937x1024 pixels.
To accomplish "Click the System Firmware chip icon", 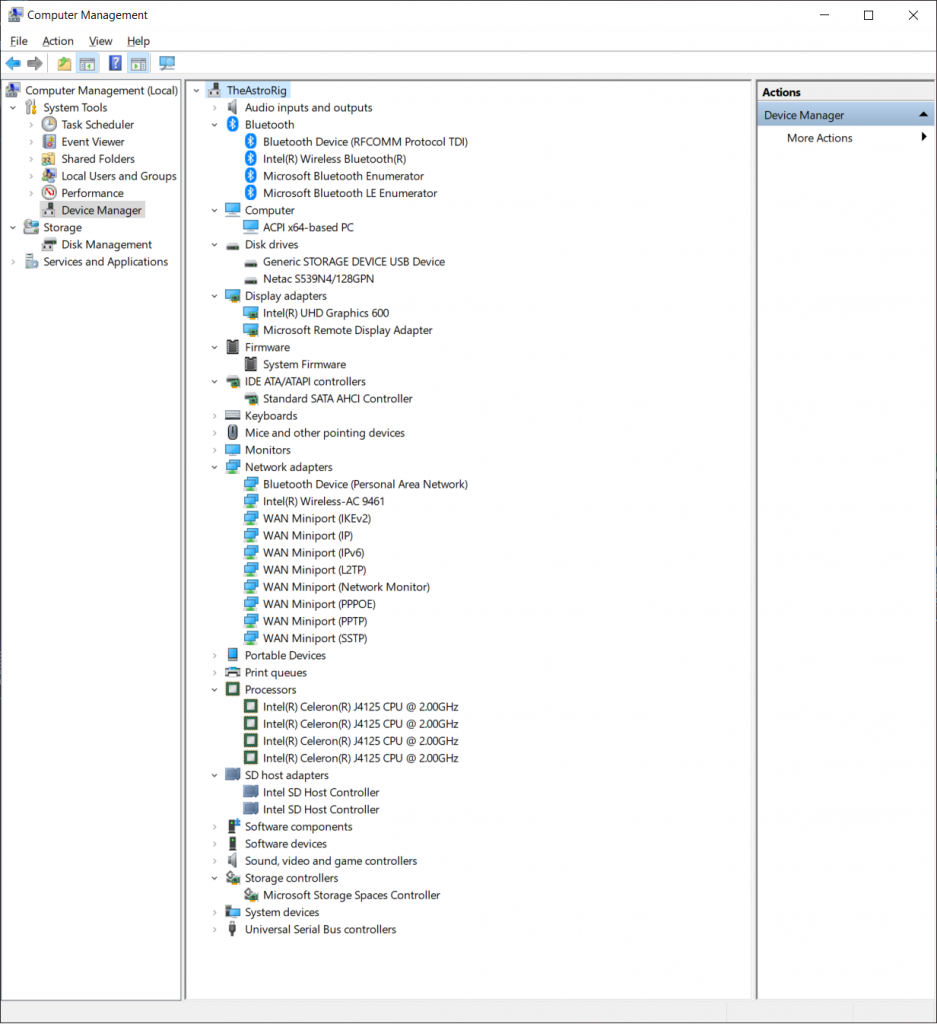I will (x=251, y=364).
